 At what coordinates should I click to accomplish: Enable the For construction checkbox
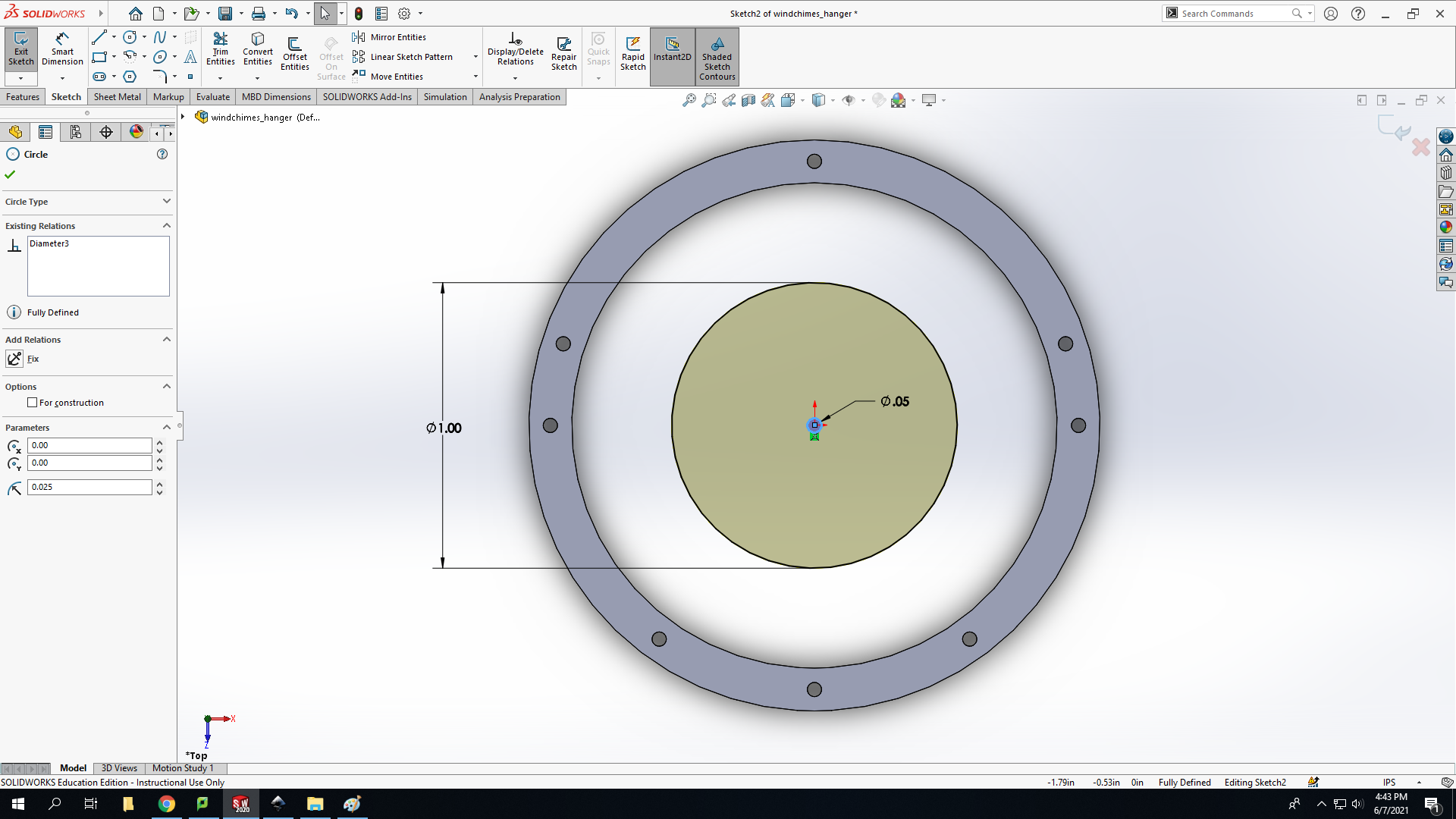point(32,403)
